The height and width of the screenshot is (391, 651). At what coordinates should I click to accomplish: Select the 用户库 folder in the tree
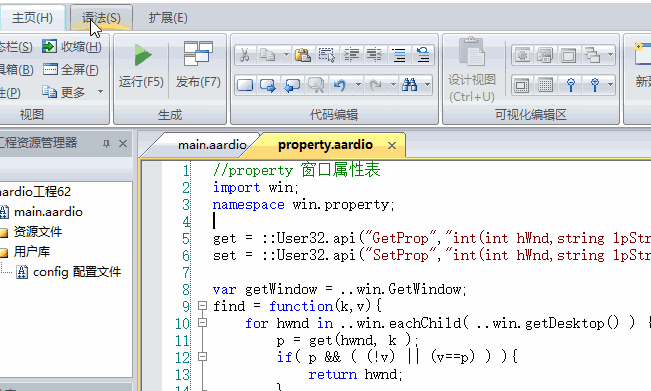tap(32, 251)
